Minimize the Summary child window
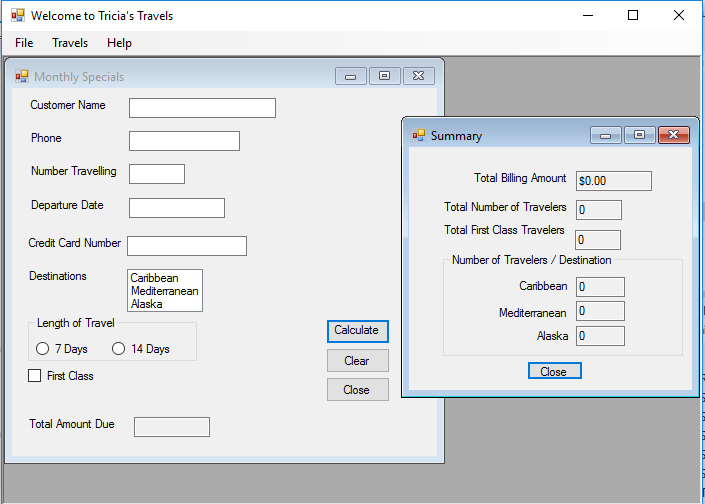Image resolution: width=705 pixels, height=504 pixels. click(x=605, y=135)
